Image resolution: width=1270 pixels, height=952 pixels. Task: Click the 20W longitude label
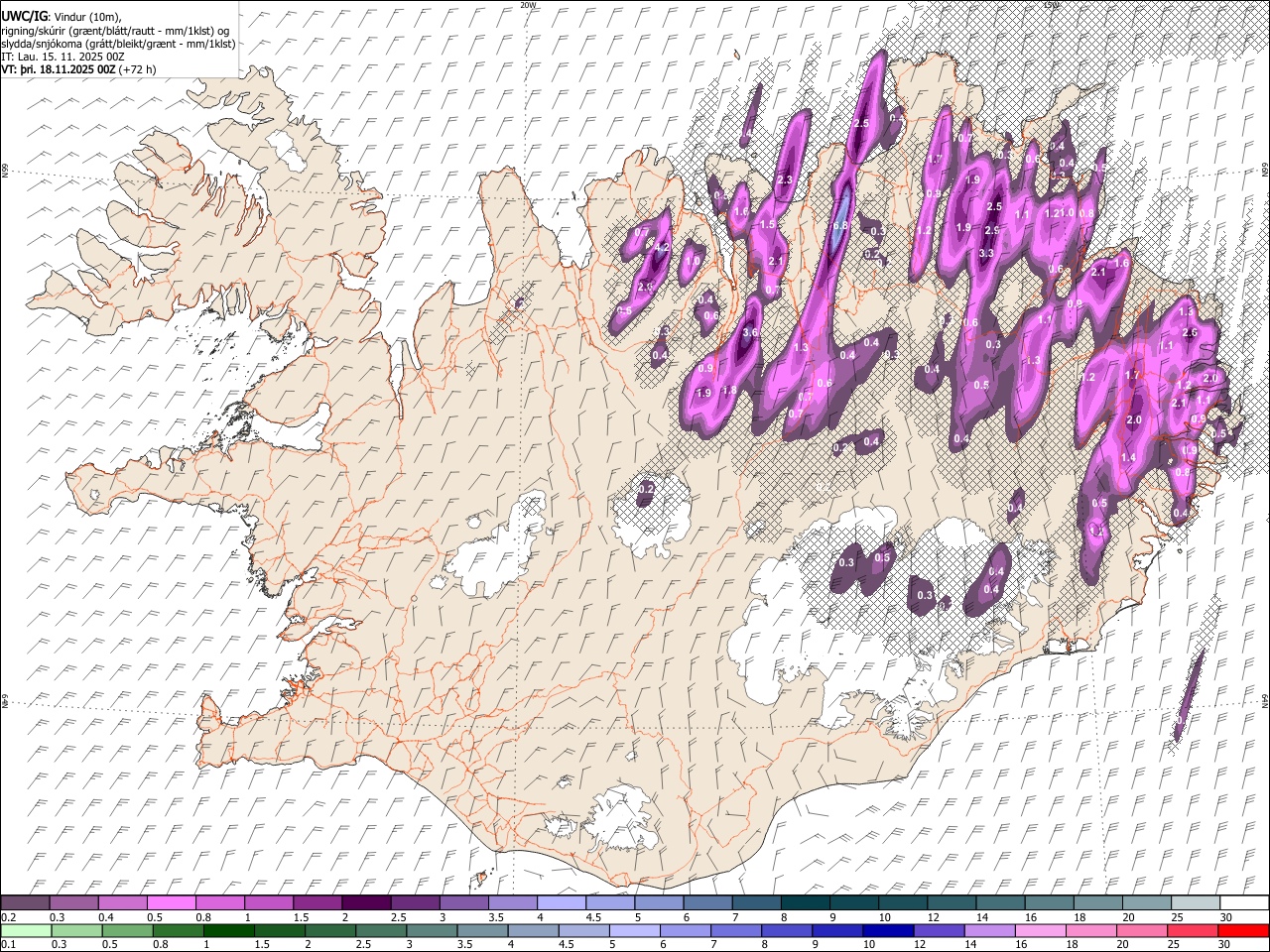(x=527, y=5)
